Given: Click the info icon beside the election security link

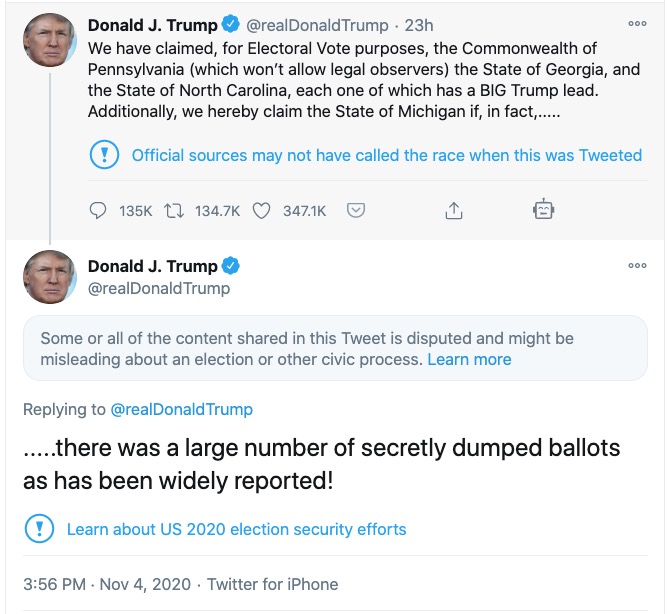Looking at the screenshot, I should point(38,529).
